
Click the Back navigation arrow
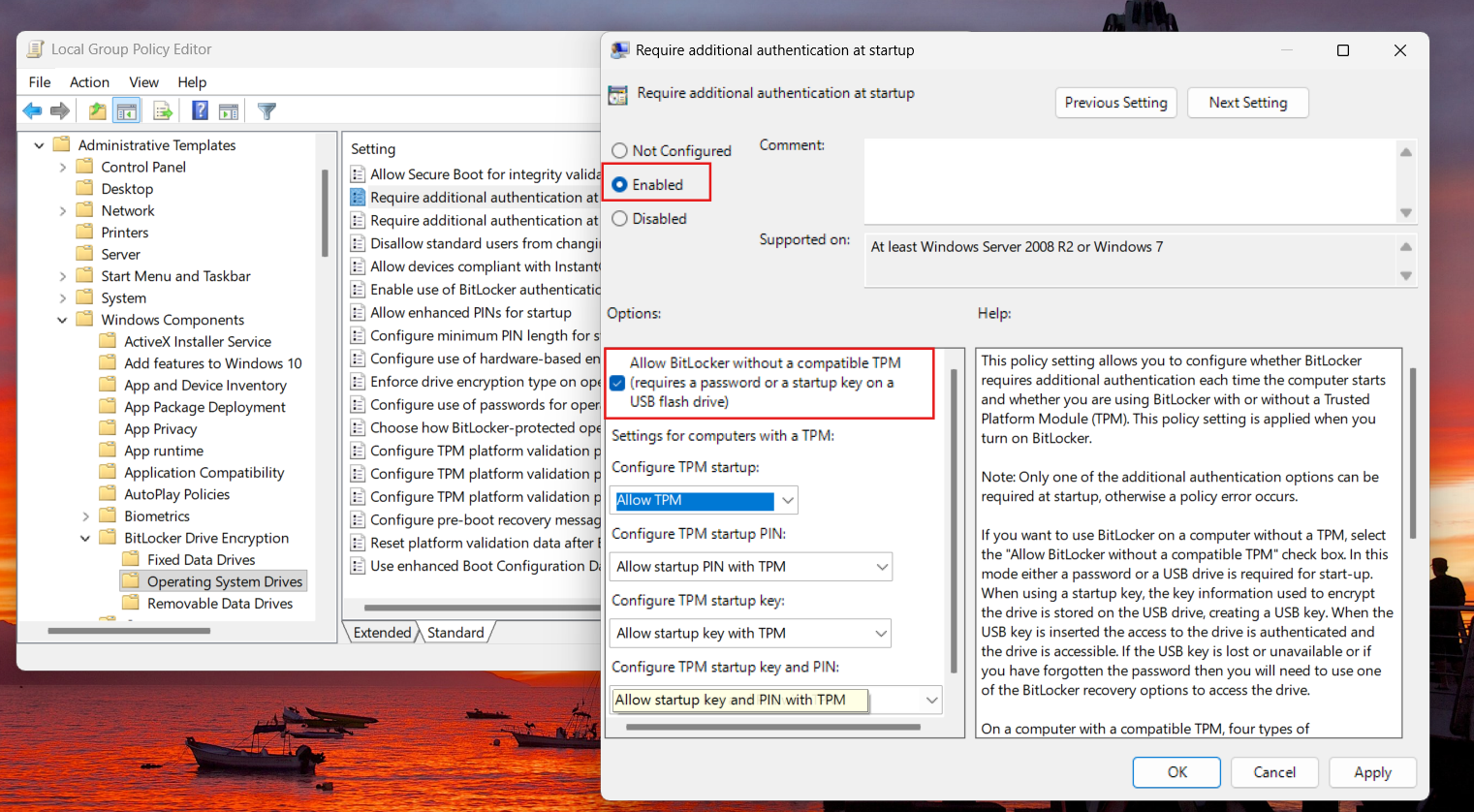click(32, 109)
